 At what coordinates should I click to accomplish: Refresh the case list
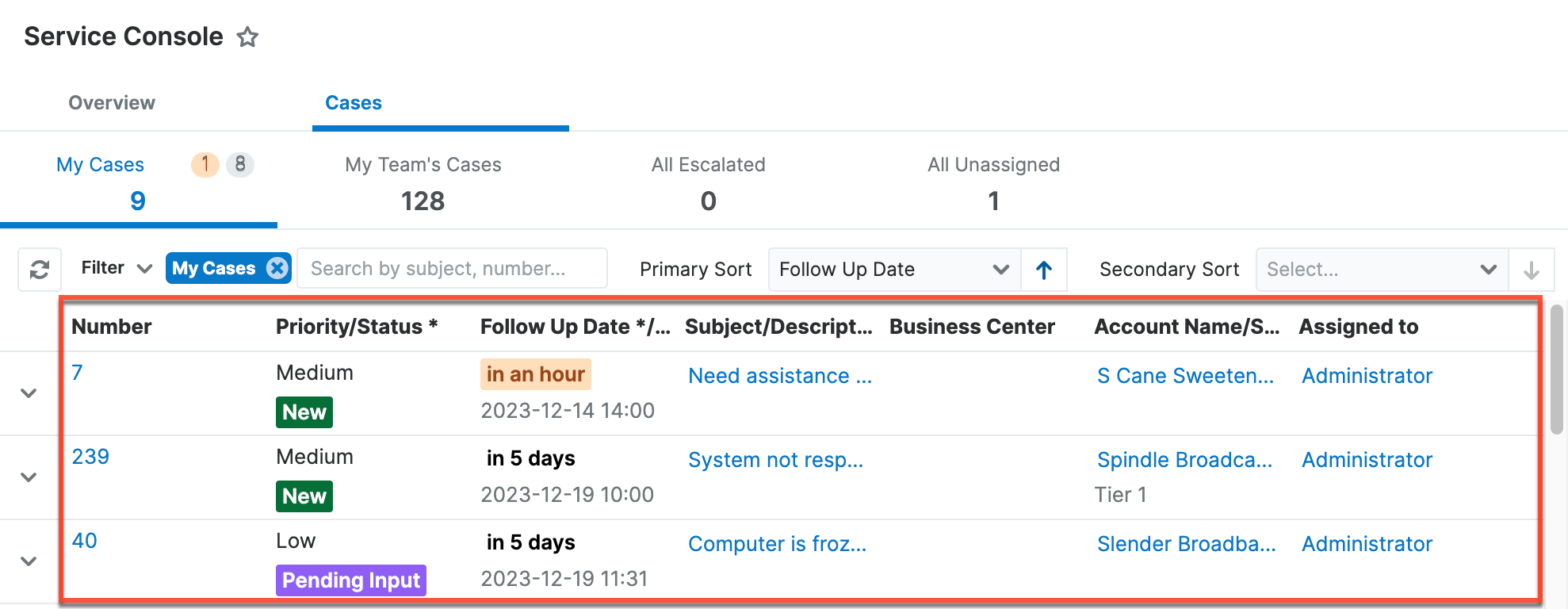point(39,269)
